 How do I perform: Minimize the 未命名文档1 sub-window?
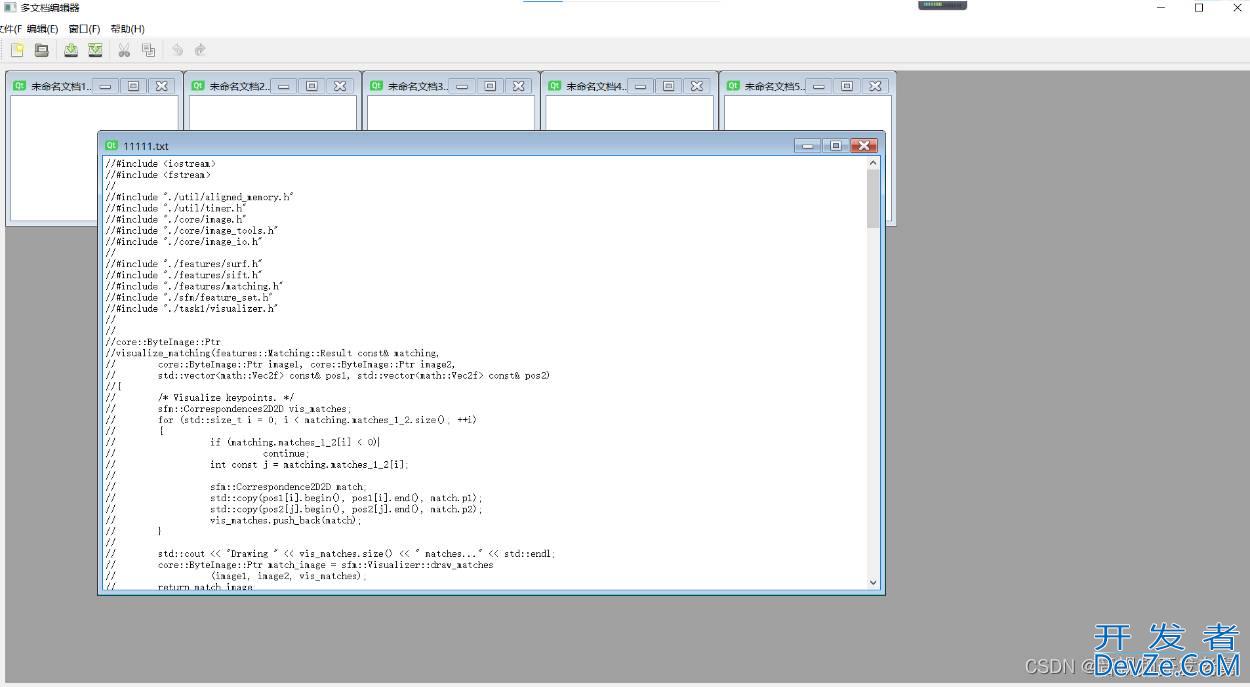click(x=105, y=86)
